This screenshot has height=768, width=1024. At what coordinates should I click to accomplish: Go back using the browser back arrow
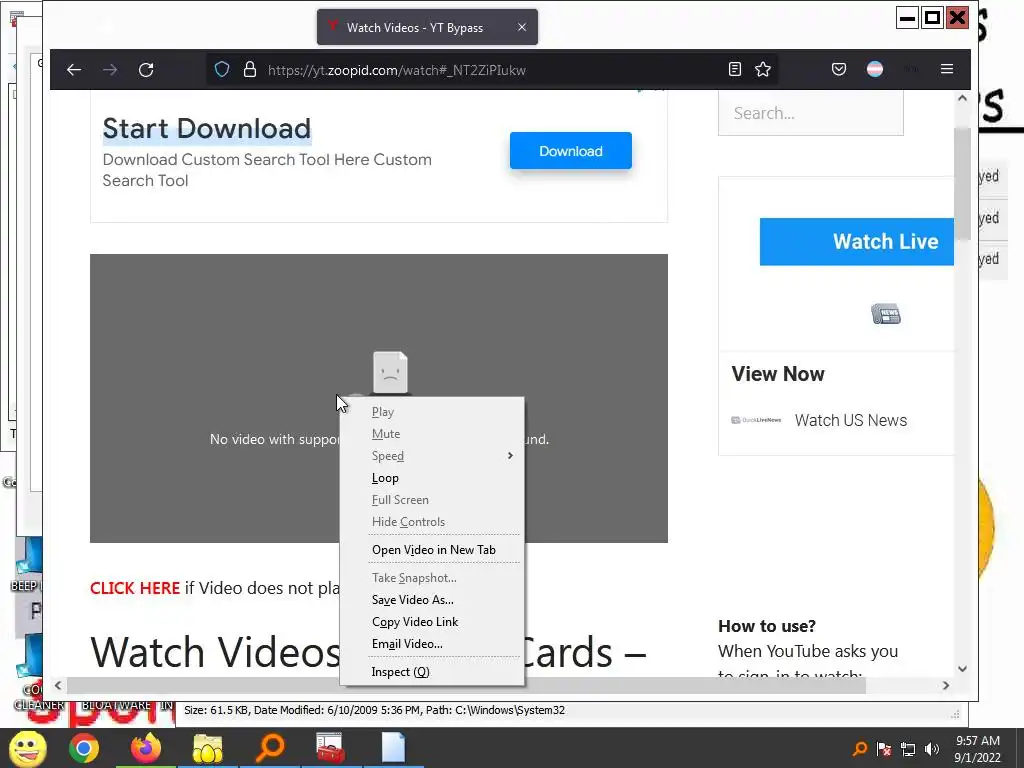coord(74,70)
